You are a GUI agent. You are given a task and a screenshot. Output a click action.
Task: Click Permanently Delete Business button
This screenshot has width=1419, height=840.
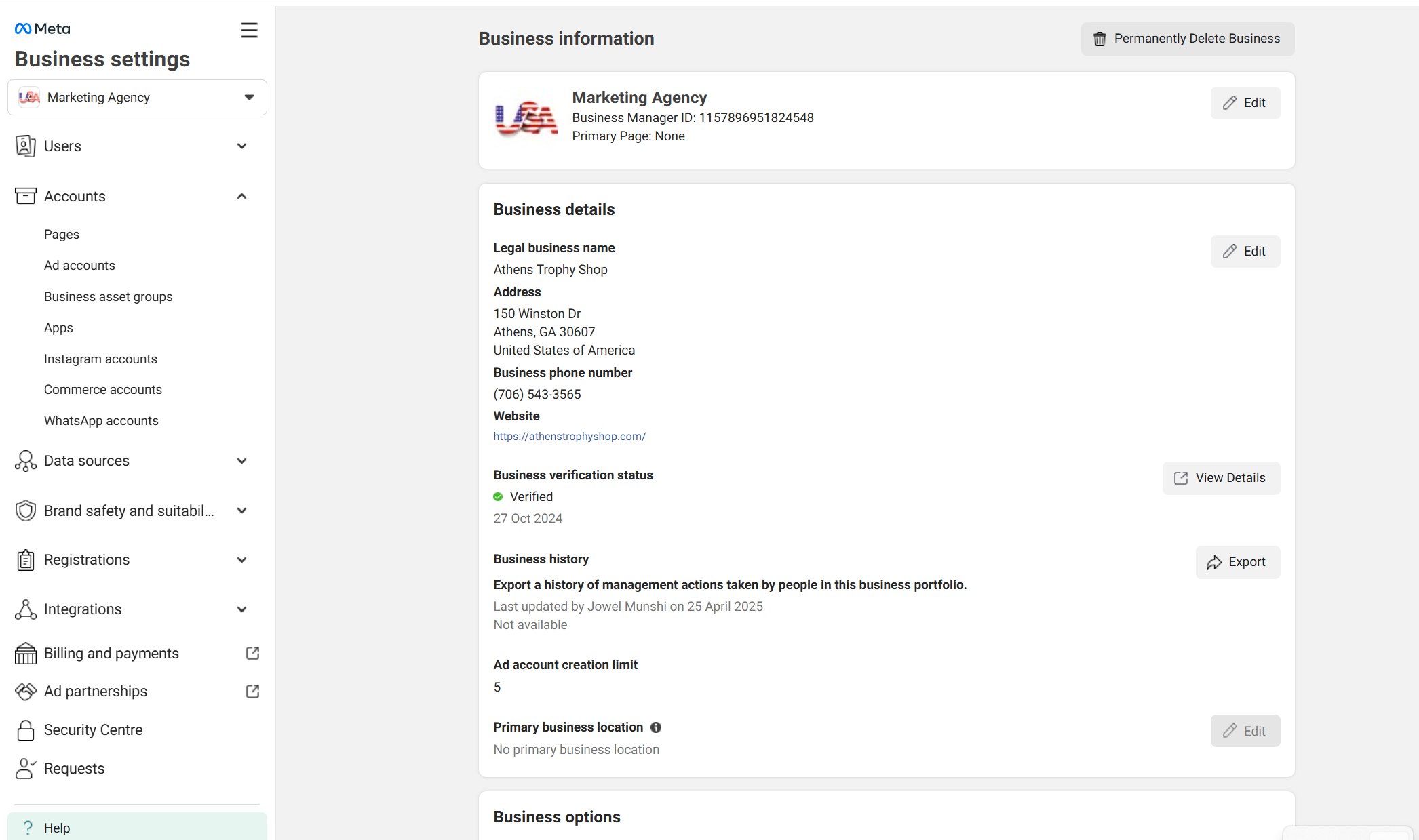tap(1188, 39)
